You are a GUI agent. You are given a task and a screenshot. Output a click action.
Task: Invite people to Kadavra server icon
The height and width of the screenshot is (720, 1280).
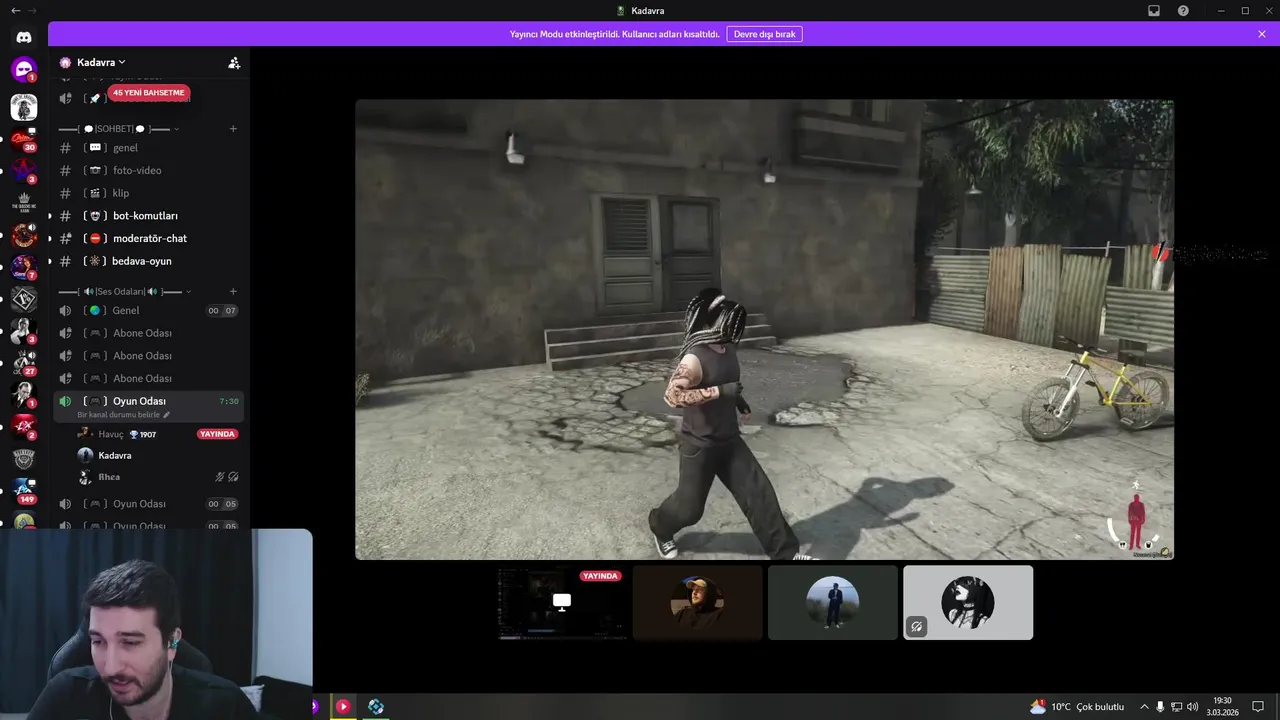(x=234, y=62)
